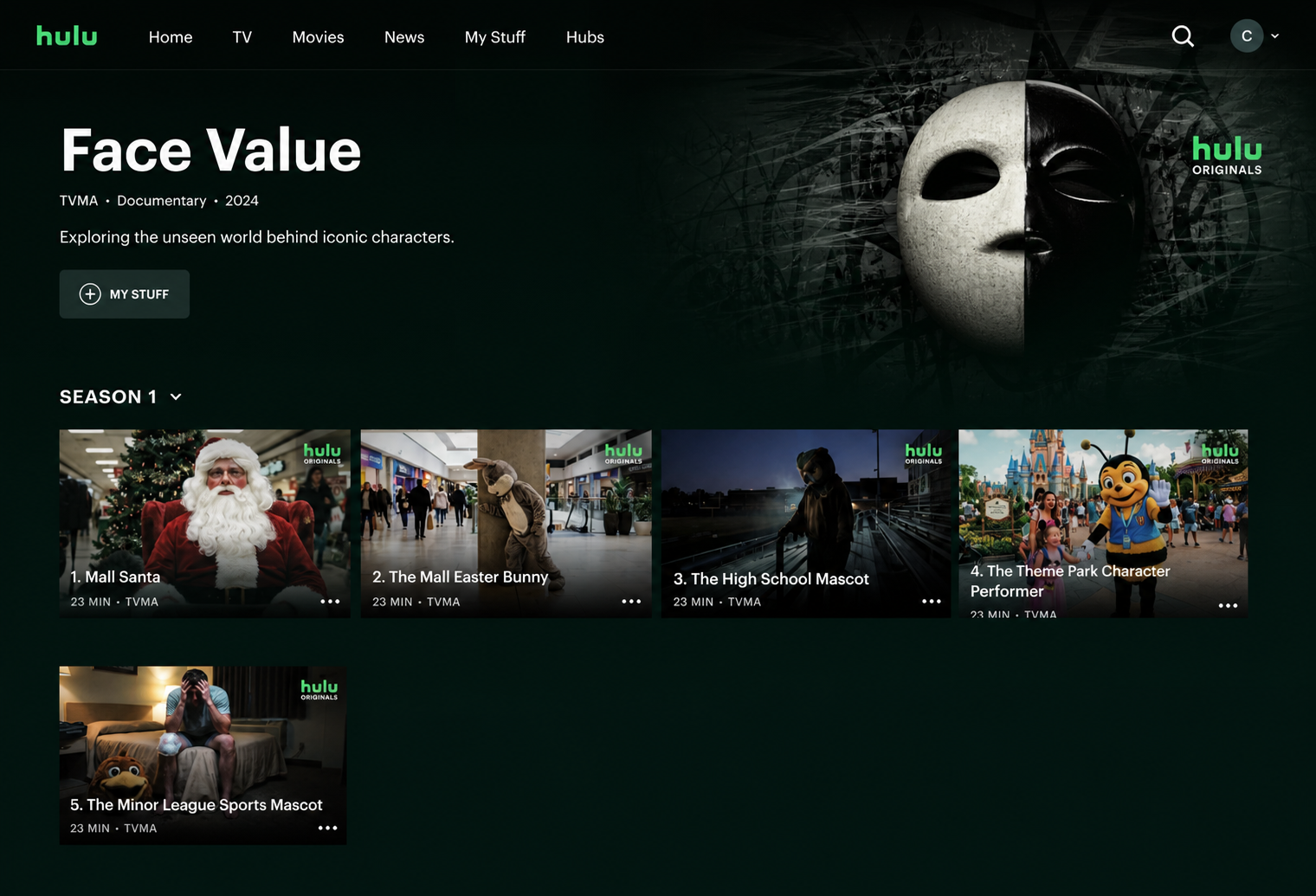
Task: Open My Stuff in the top navigation
Action: click(495, 37)
